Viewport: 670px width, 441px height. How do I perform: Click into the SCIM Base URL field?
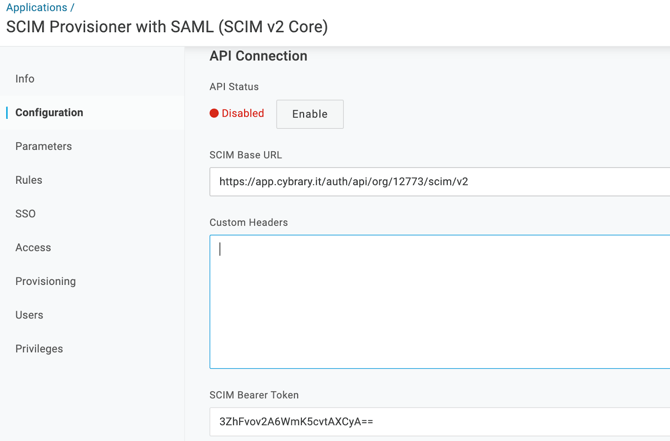tap(440, 182)
